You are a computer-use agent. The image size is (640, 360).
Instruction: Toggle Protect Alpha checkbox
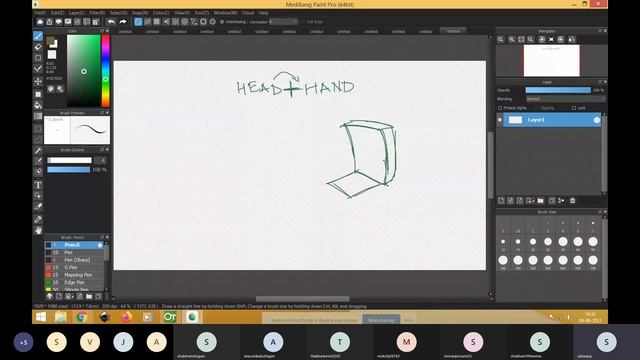coord(500,108)
